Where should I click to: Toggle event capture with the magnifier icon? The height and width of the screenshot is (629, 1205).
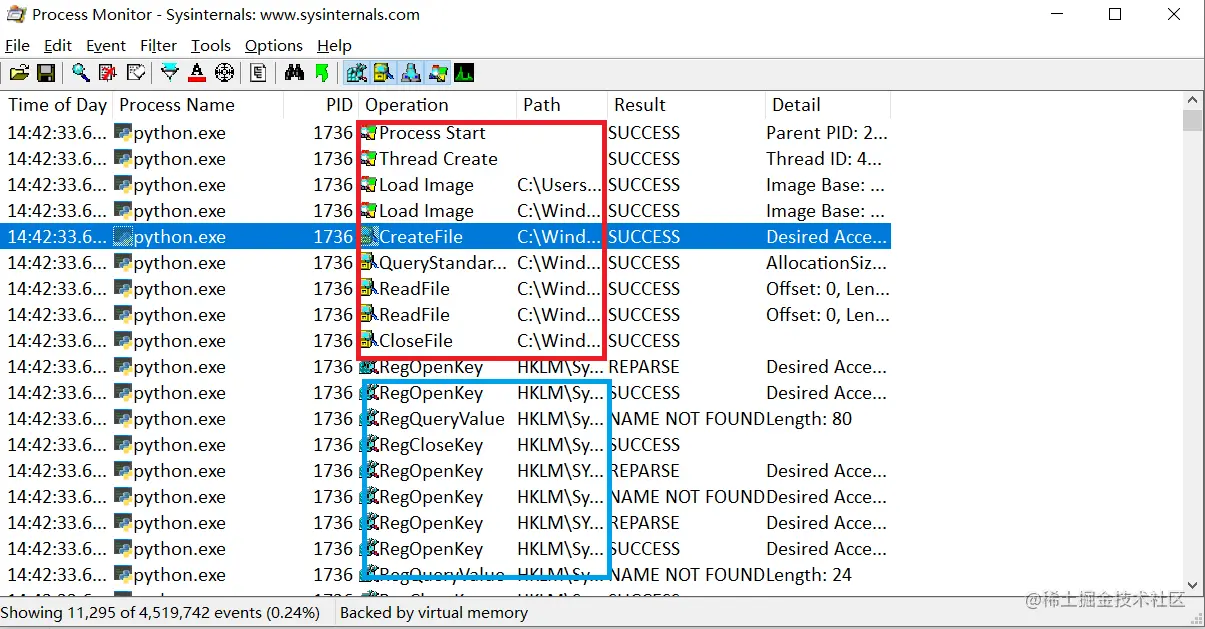coord(81,73)
